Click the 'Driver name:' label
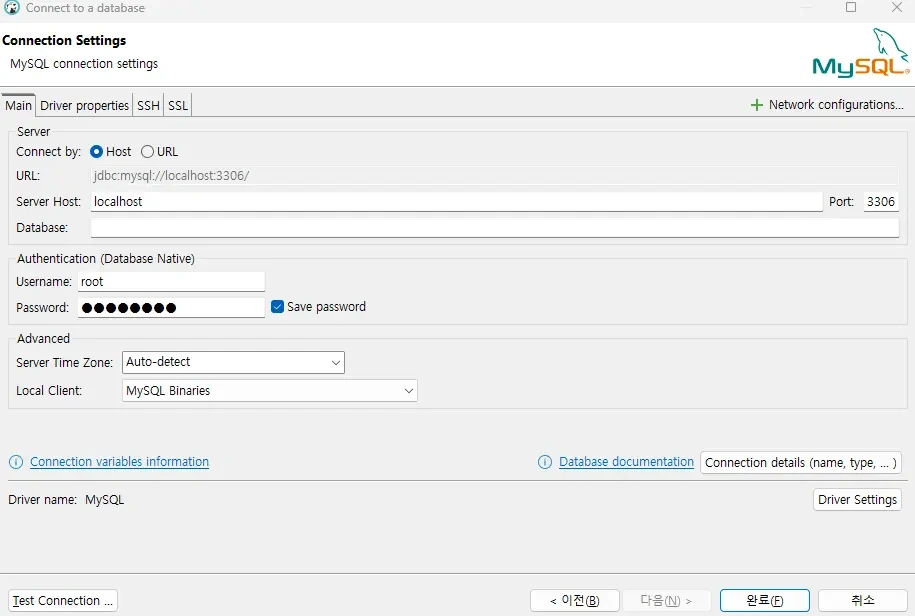This screenshot has width=915, height=616. (42, 500)
